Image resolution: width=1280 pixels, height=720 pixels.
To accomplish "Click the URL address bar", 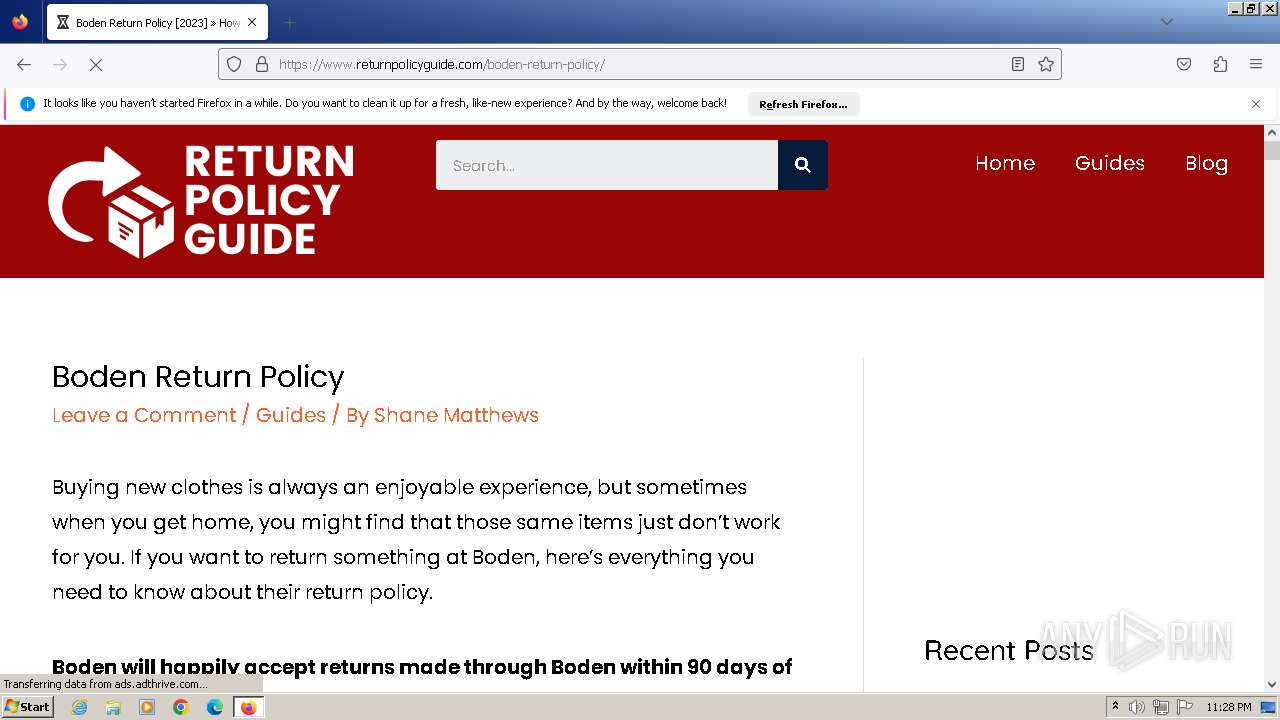I will (x=640, y=64).
